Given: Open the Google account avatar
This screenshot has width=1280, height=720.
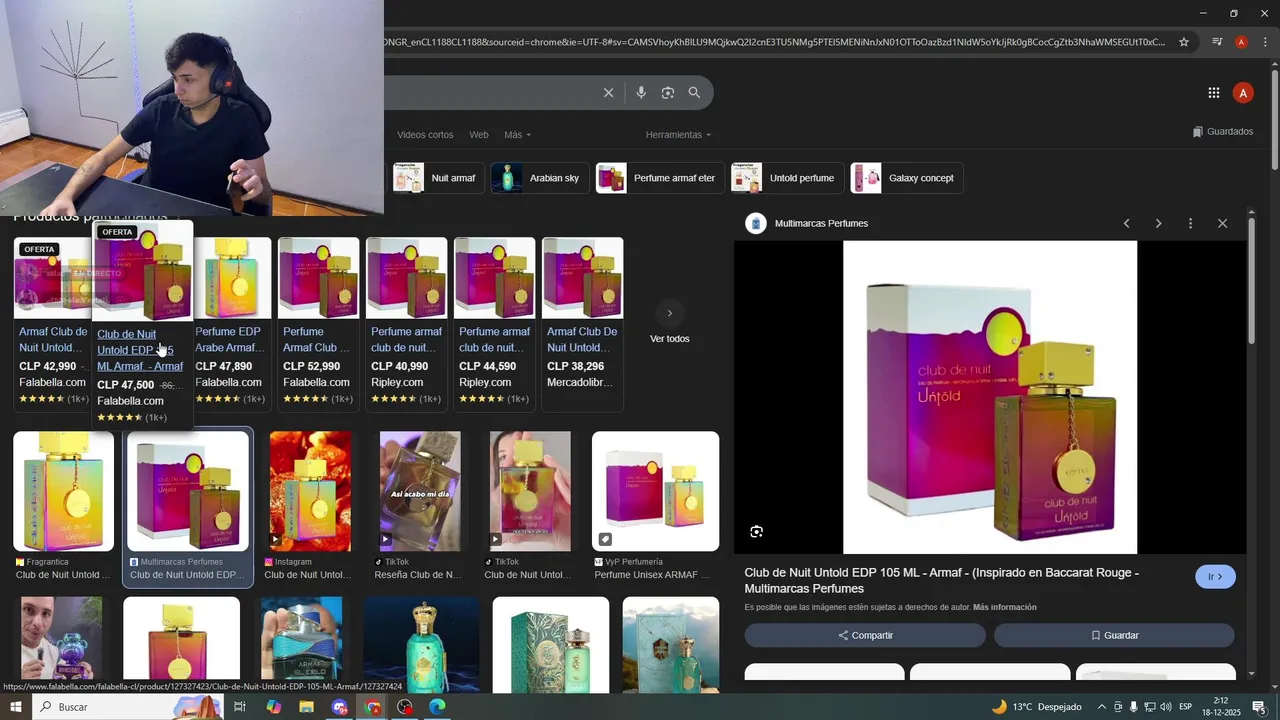Looking at the screenshot, I should point(1243,93).
